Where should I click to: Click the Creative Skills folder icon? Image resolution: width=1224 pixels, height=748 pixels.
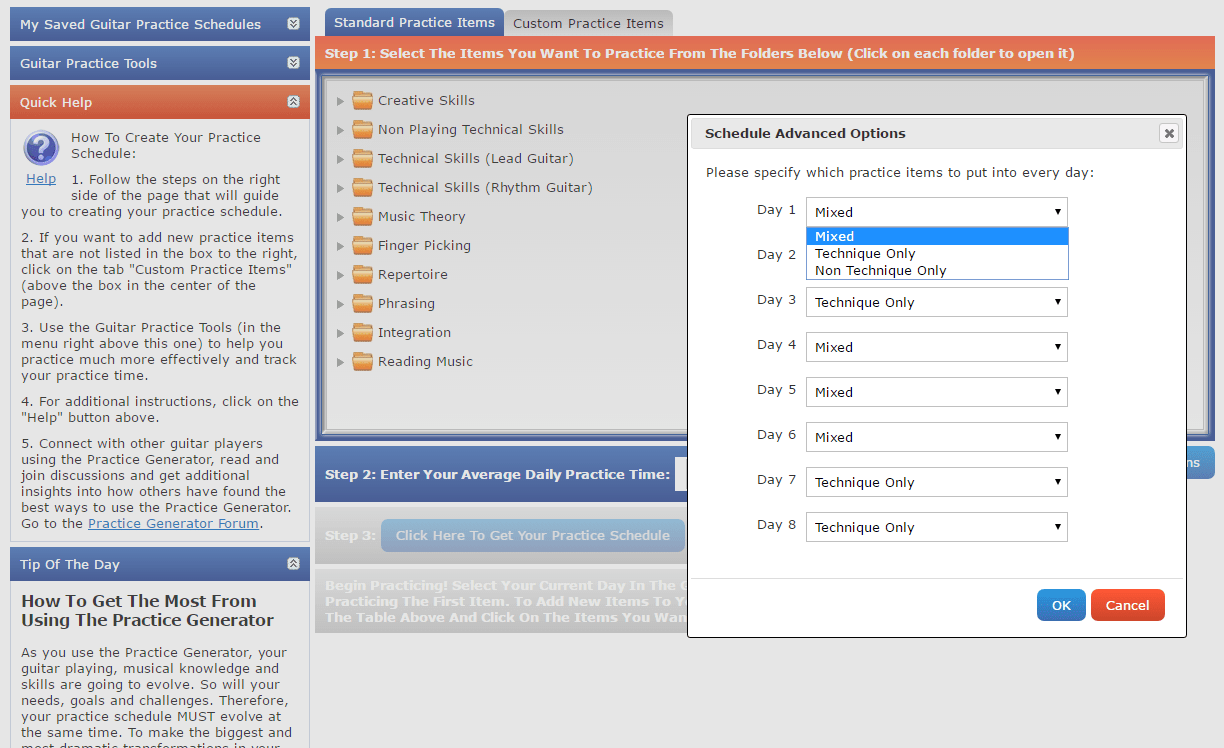point(362,100)
